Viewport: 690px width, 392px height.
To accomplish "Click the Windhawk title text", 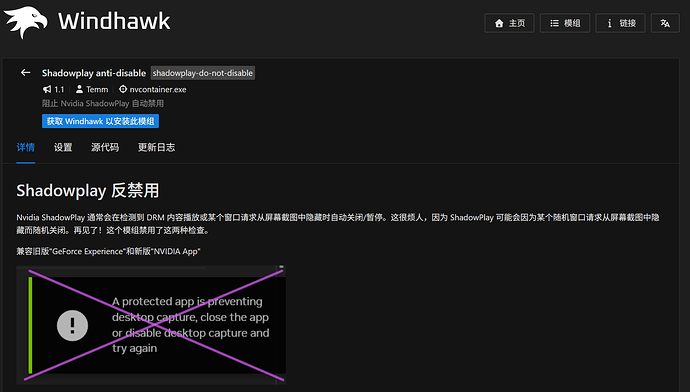I will pos(114,21).
